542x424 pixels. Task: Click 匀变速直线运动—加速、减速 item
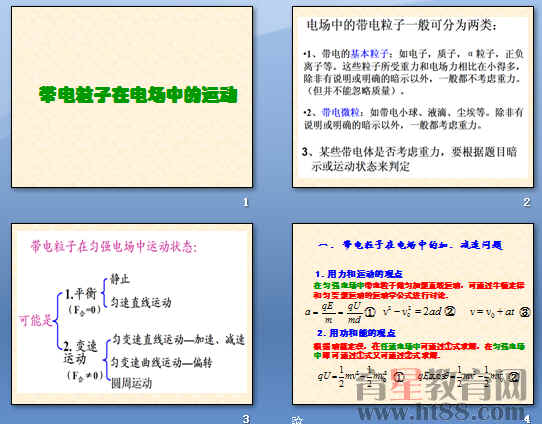coord(178,339)
